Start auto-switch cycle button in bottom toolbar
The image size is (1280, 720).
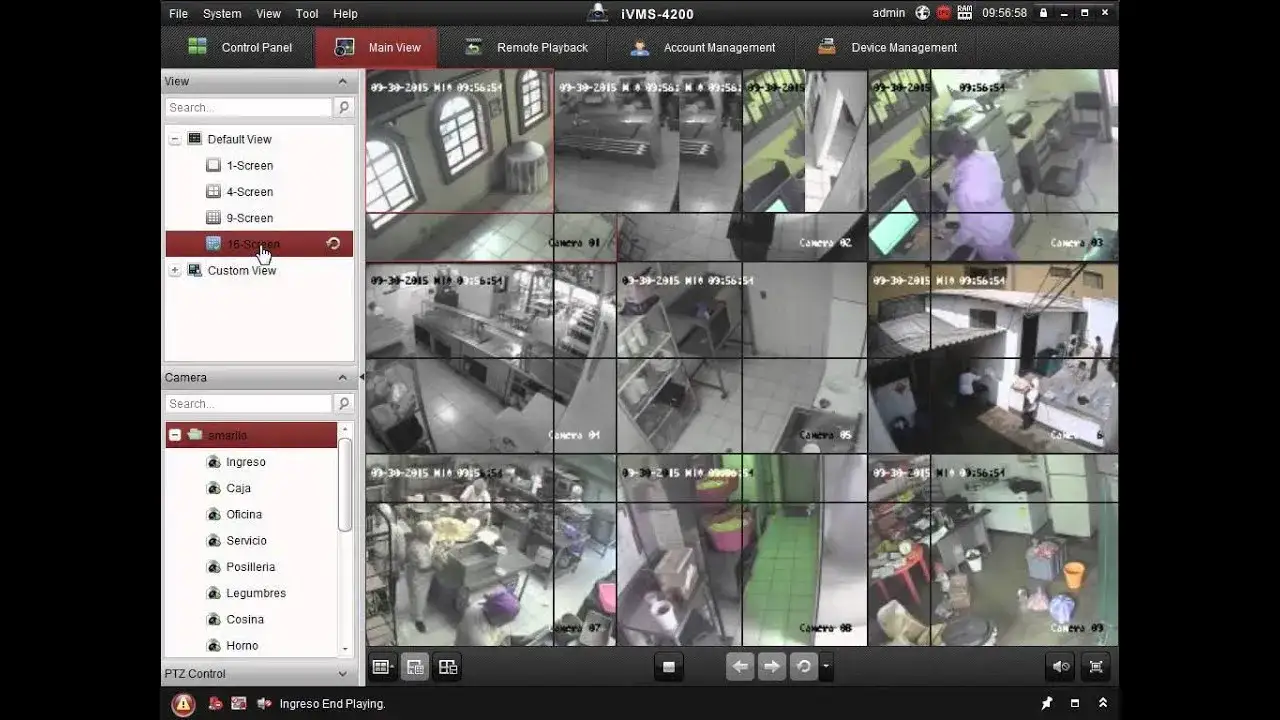(803, 667)
